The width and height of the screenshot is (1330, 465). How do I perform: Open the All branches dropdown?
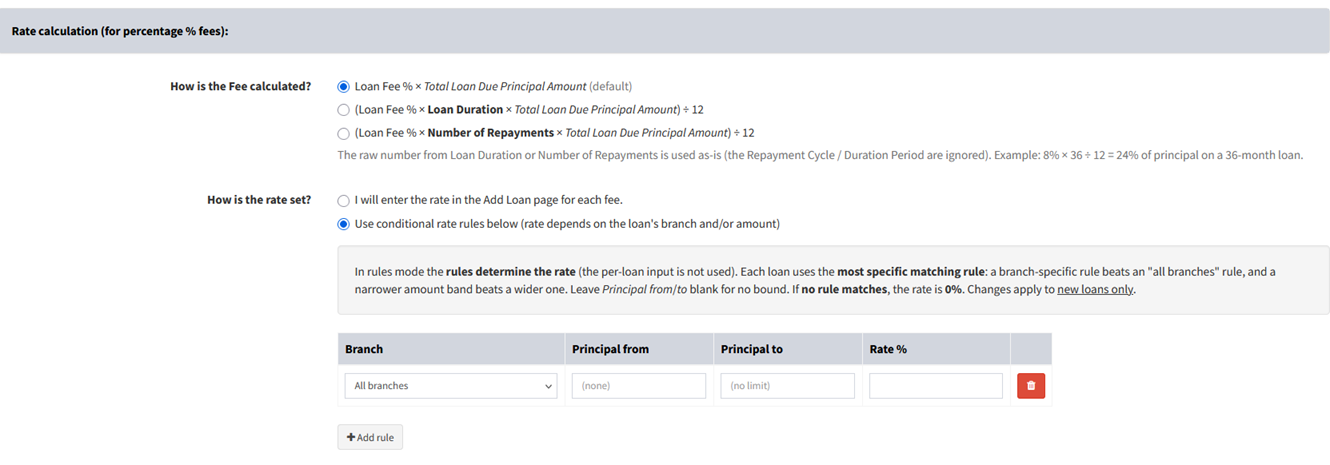[x=451, y=386]
